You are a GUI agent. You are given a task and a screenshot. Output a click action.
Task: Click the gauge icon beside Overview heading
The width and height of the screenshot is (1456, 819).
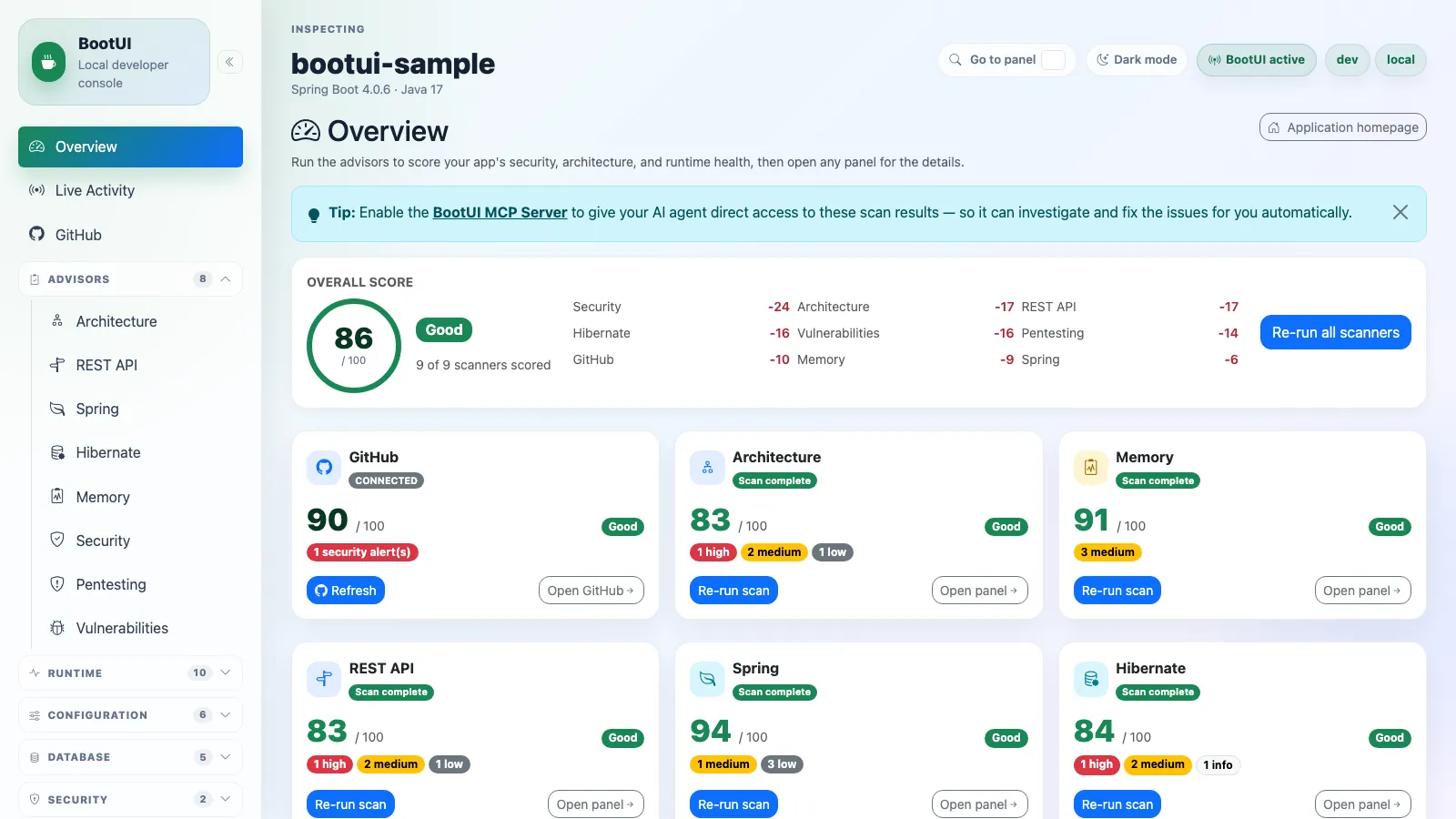tap(306, 131)
